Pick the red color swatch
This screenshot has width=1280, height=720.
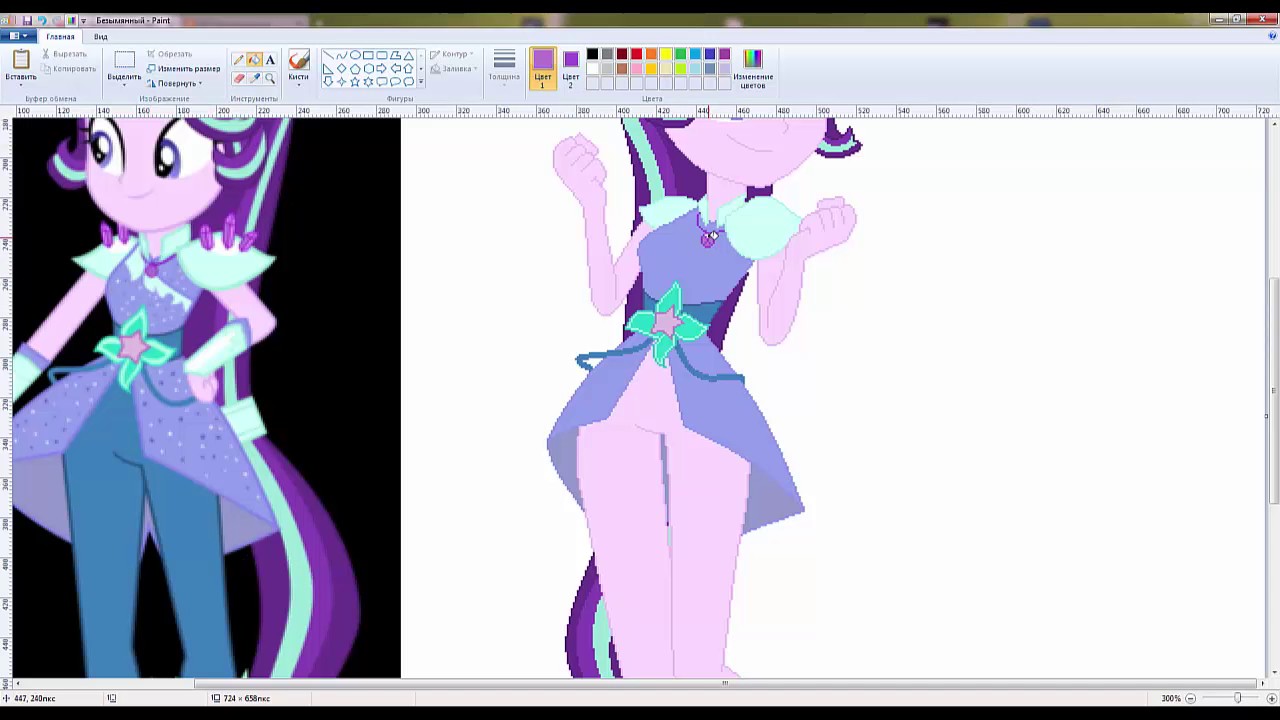[636, 54]
